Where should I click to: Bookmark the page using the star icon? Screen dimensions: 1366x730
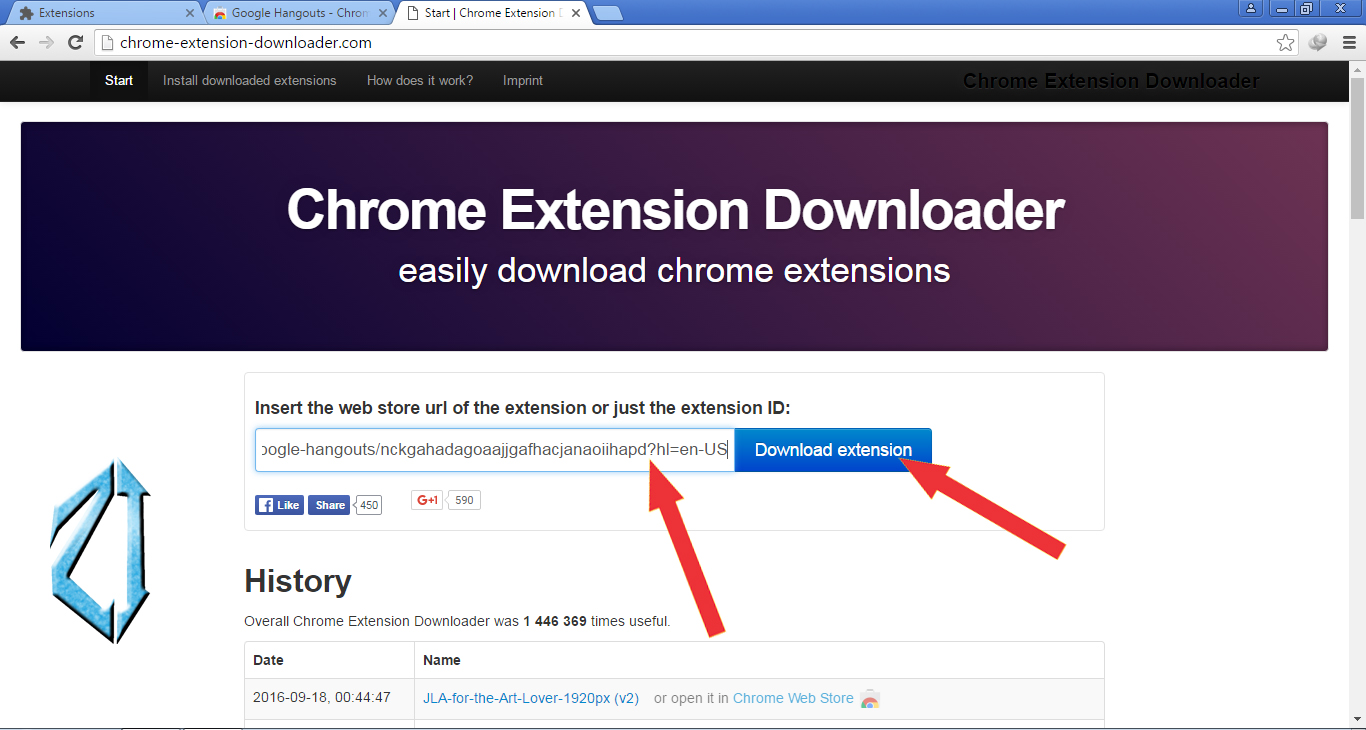1285,42
